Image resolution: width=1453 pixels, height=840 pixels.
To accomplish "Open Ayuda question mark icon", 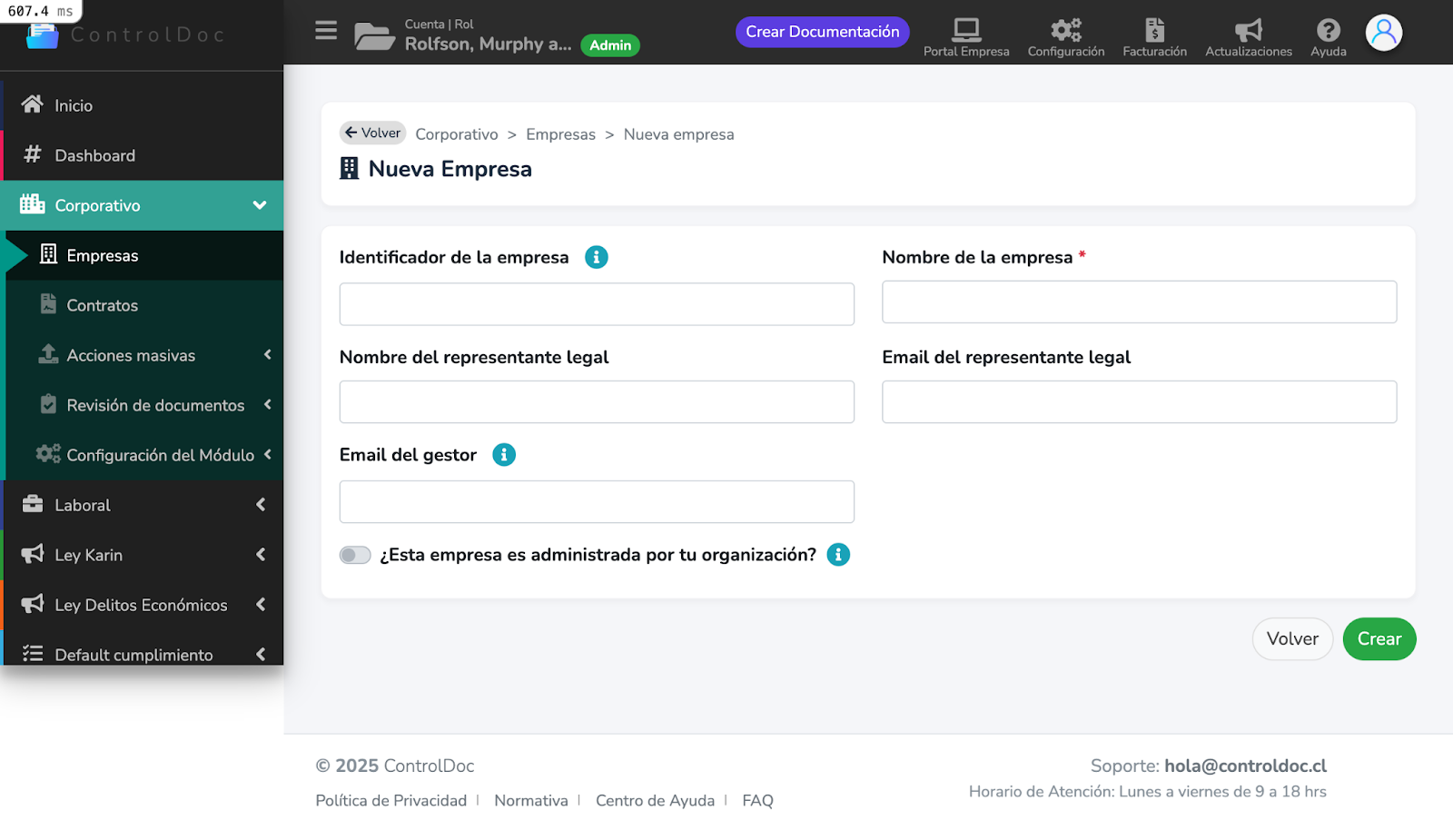I will (x=1329, y=30).
